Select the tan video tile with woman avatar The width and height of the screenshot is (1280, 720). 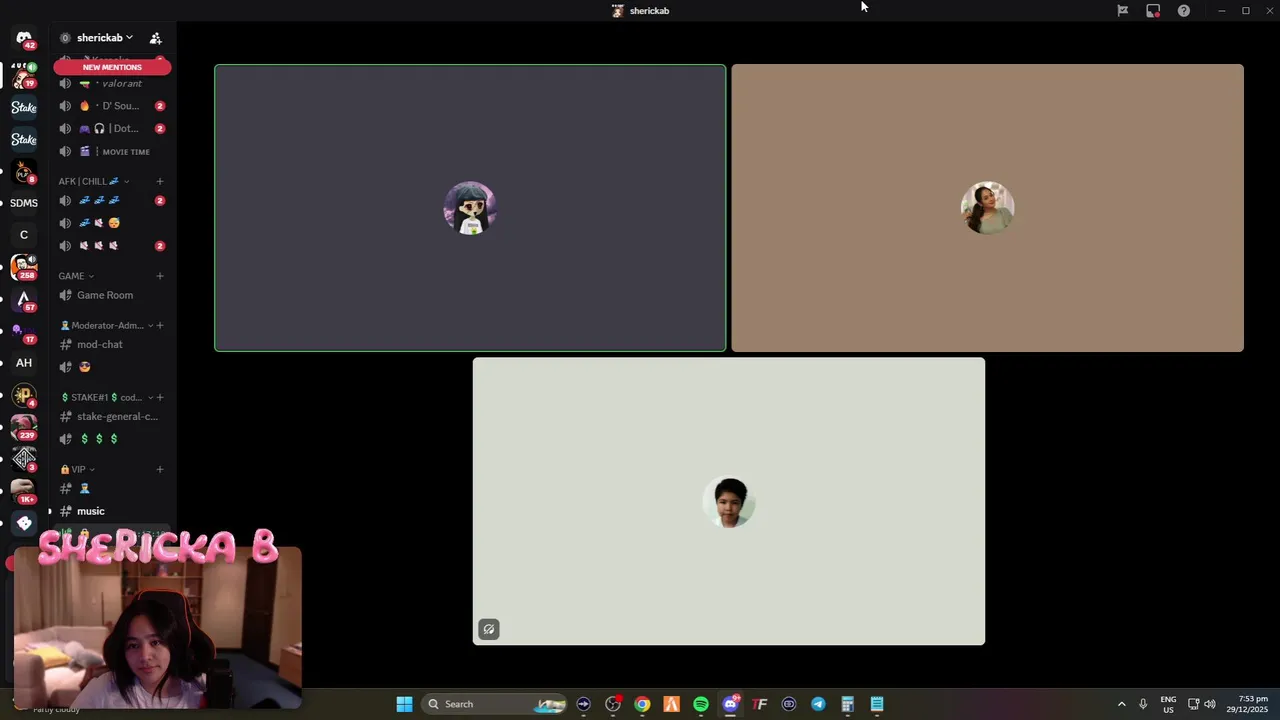tap(987, 208)
